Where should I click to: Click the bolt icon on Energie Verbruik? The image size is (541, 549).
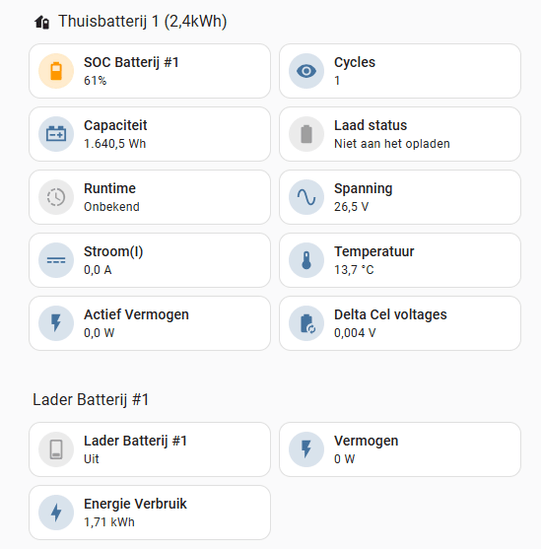point(56,512)
